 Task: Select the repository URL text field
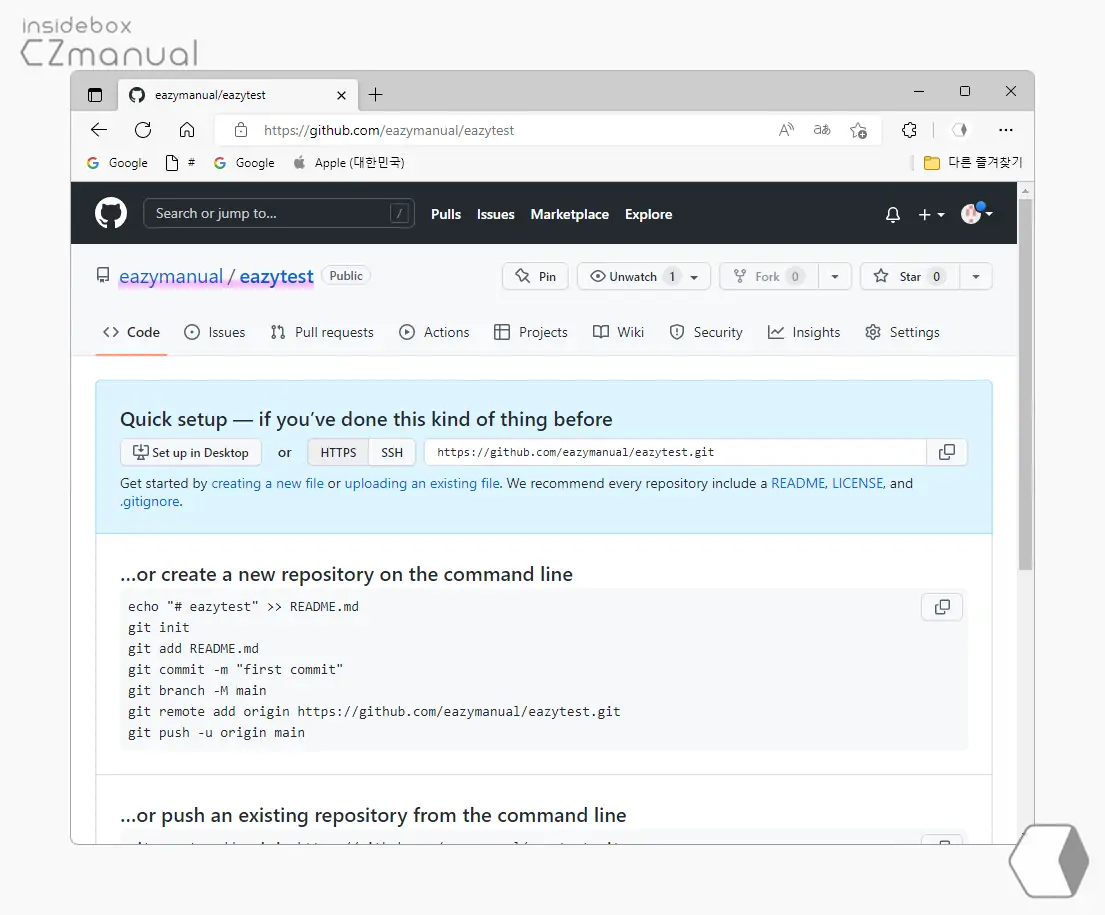coord(675,452)
